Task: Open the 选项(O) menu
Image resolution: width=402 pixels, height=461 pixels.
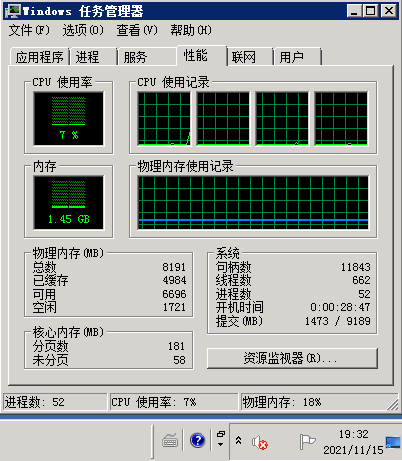Action: tap(83, 30)
